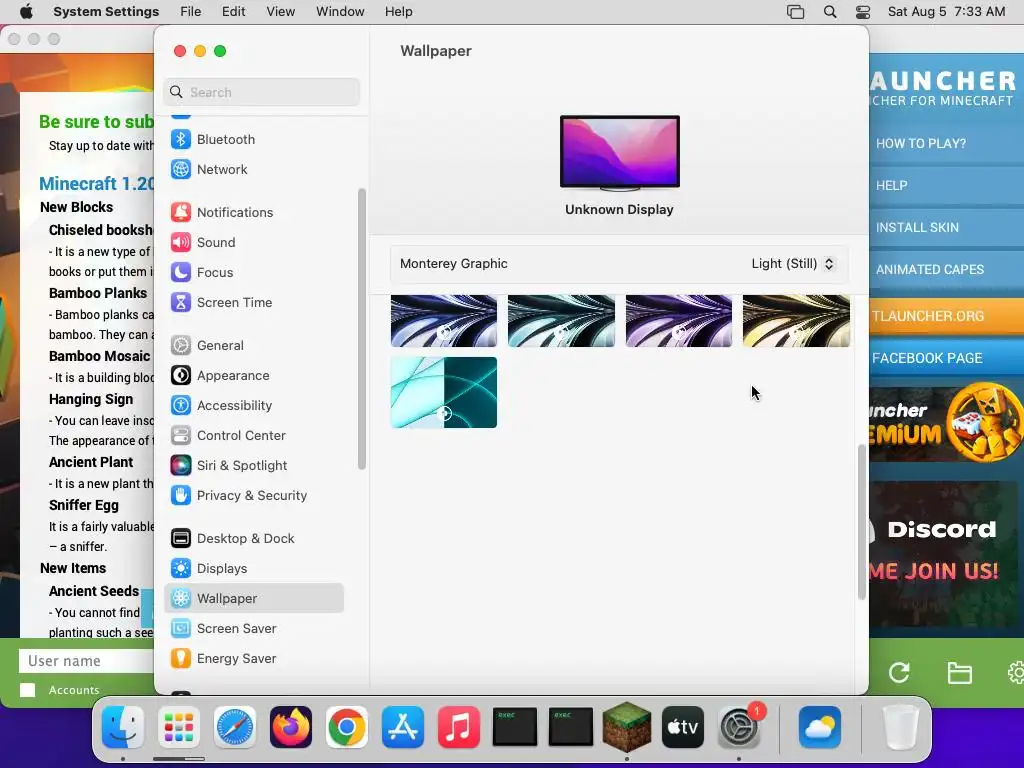Select the purple swirl wallpaper thumbnail
This screenshot has width=1024, height=768.
pos(679,321)
